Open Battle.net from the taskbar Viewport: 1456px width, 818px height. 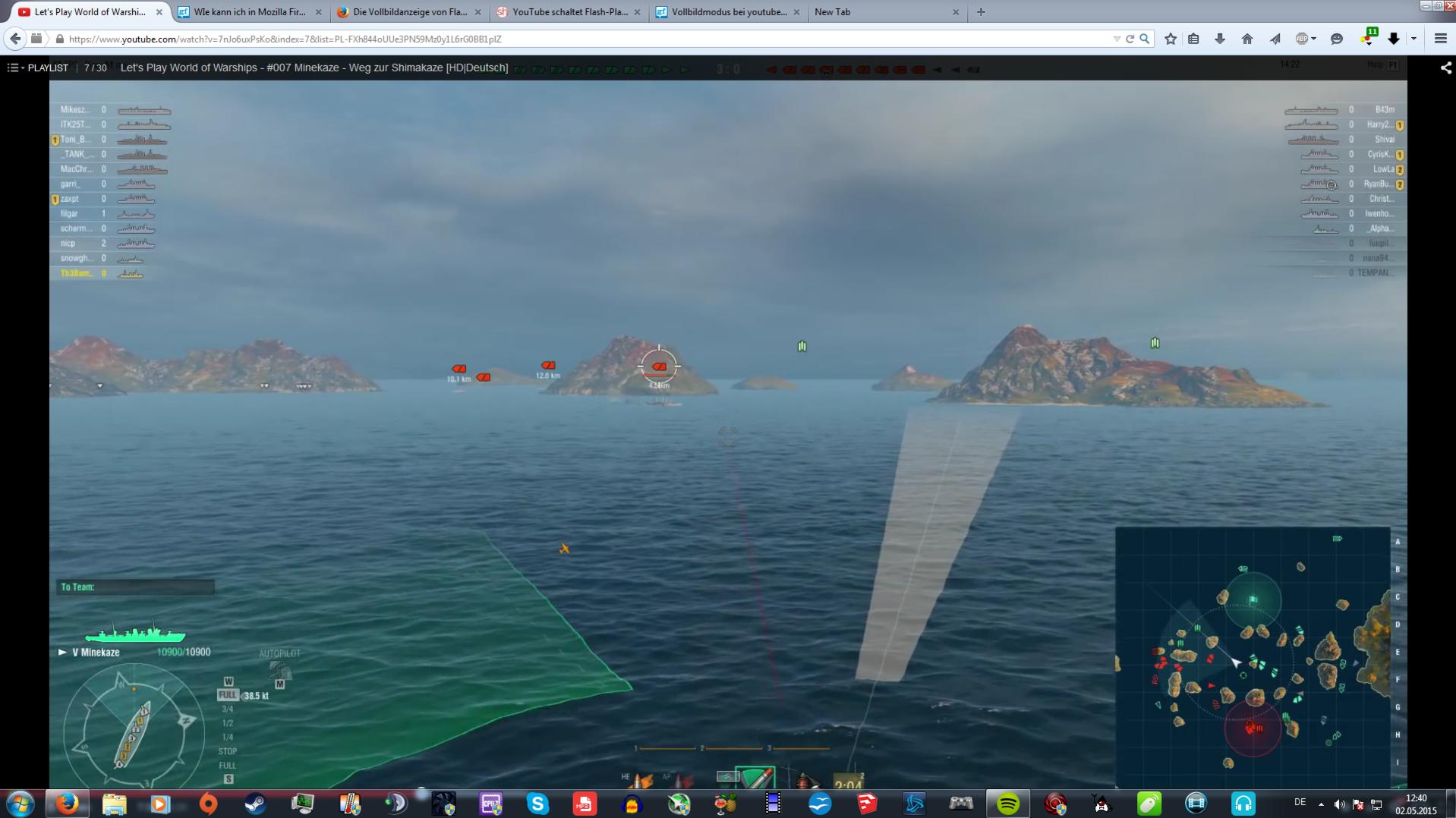point(914,804)
